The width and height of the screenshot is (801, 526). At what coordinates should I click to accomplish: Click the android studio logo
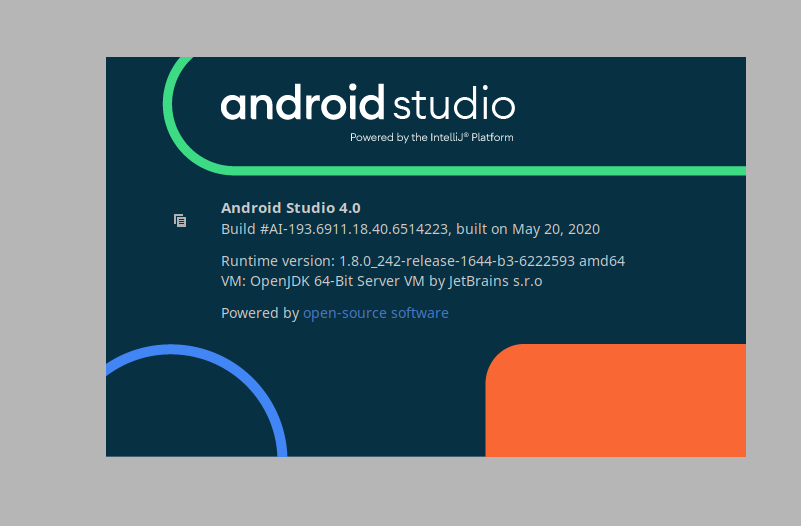pos(368,103)
